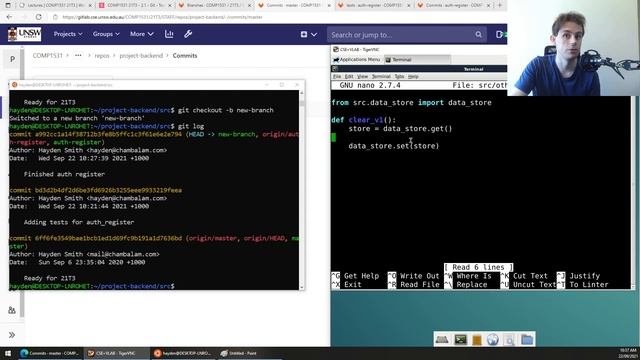Expand the More dropdown in GitLab navbar
This screenshot has height=360, width=640.
pyautogui.click(x=142, y=34)
